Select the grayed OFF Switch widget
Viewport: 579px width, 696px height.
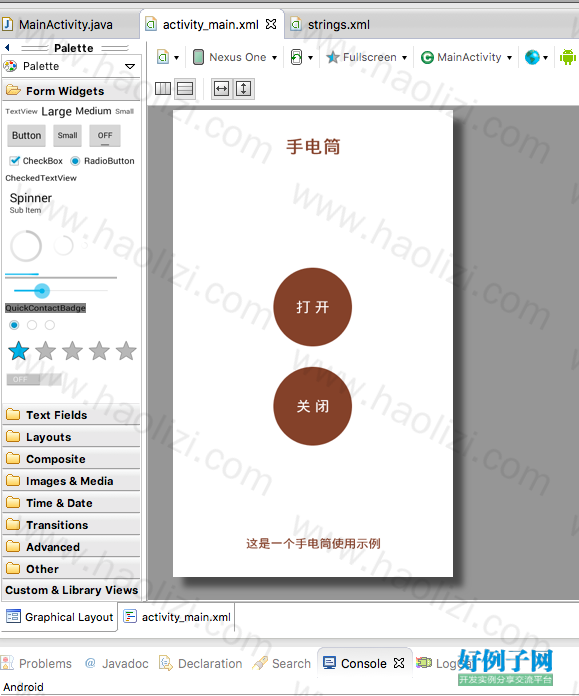pyautogui.click(x=34, y=379)
